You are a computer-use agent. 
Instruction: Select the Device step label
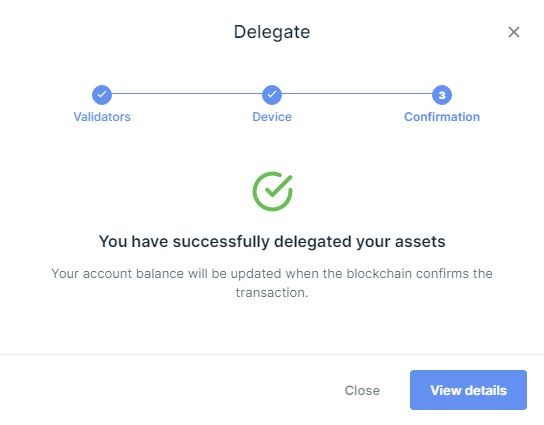(x=272, y=117)
